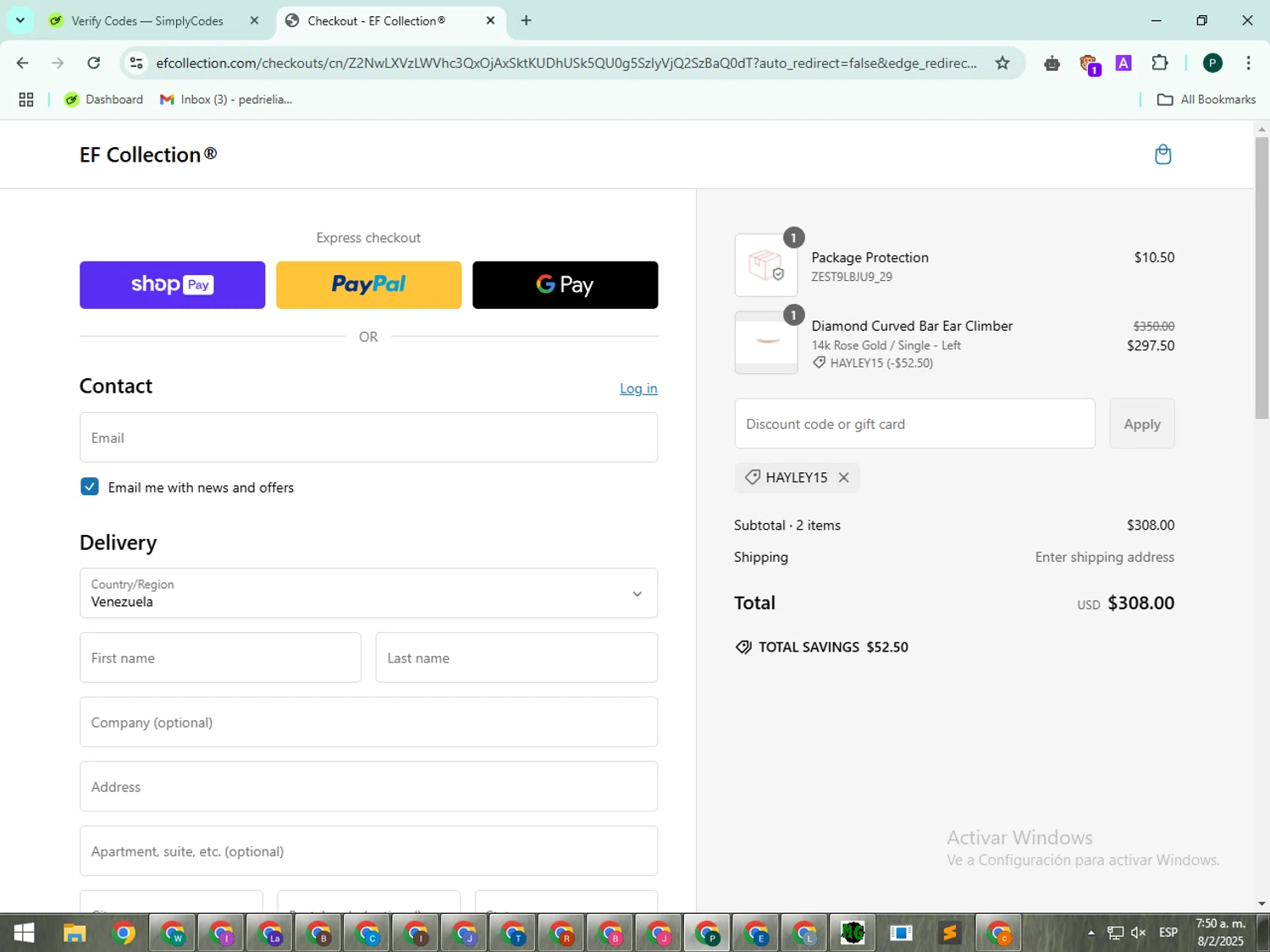Open Chrome three-dot menu
1270x952 pixels.
point(1248,63)
